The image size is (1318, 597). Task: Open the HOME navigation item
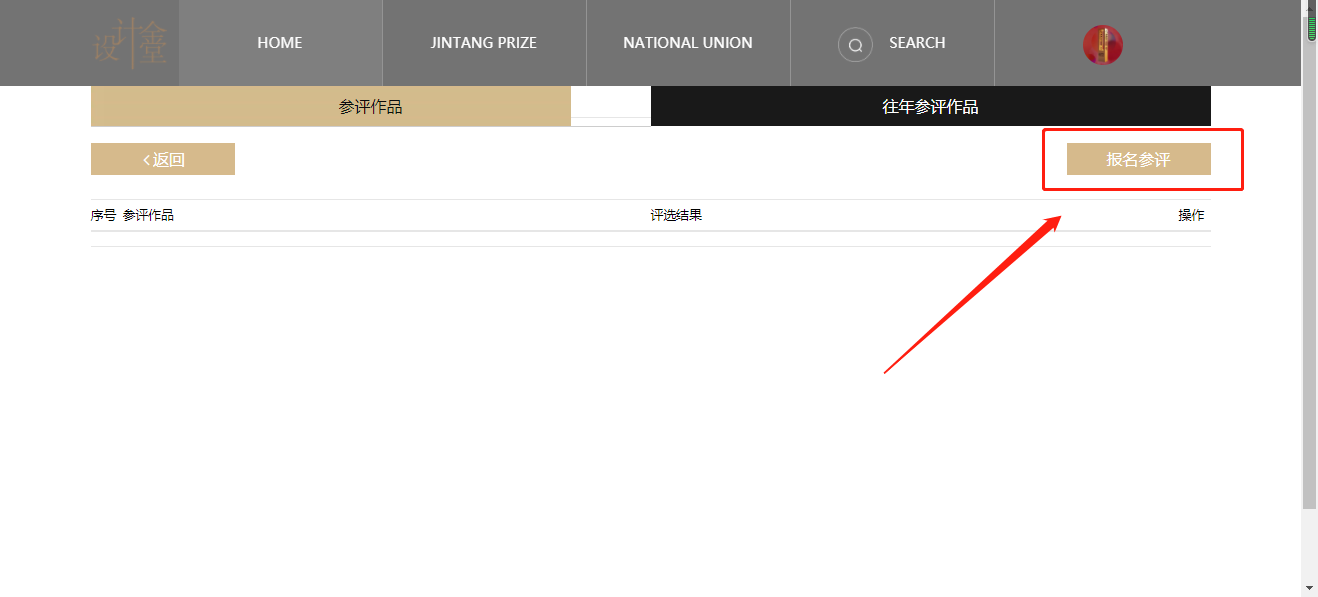pos(280,43)
